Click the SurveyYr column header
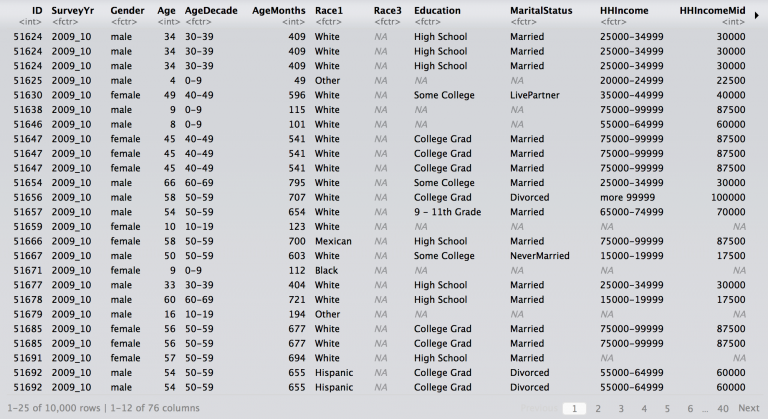The image size is (768, 419). click(x=73, y=10)
